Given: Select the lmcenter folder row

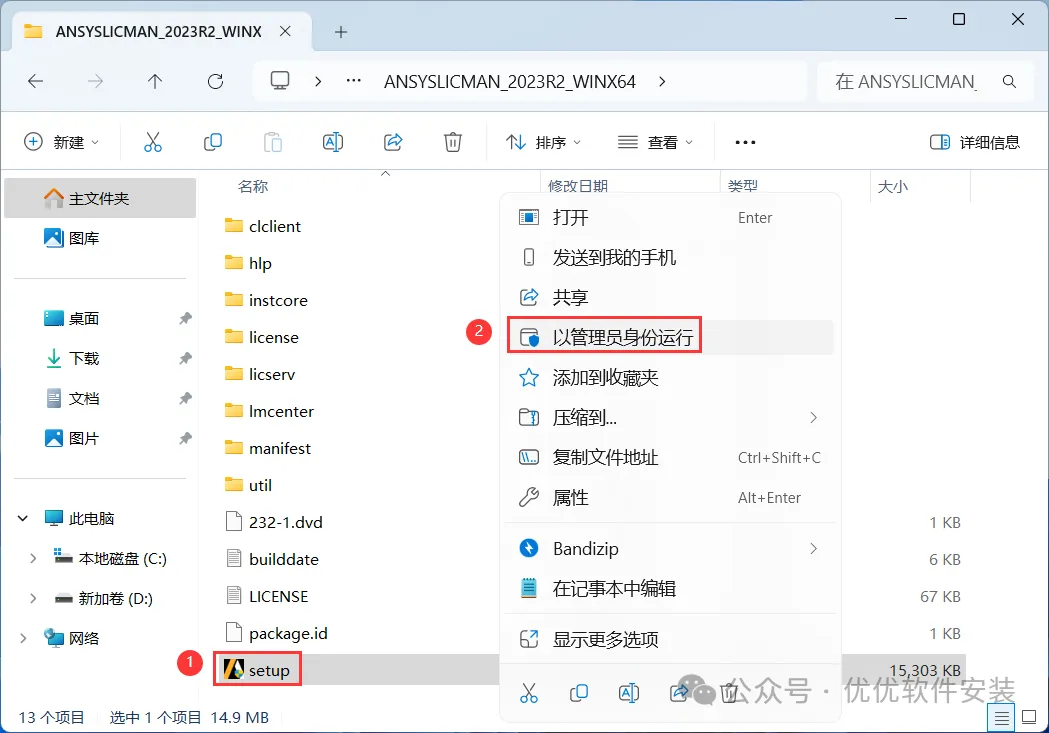Looking at the screenshot, I should (x=269, y=411).
